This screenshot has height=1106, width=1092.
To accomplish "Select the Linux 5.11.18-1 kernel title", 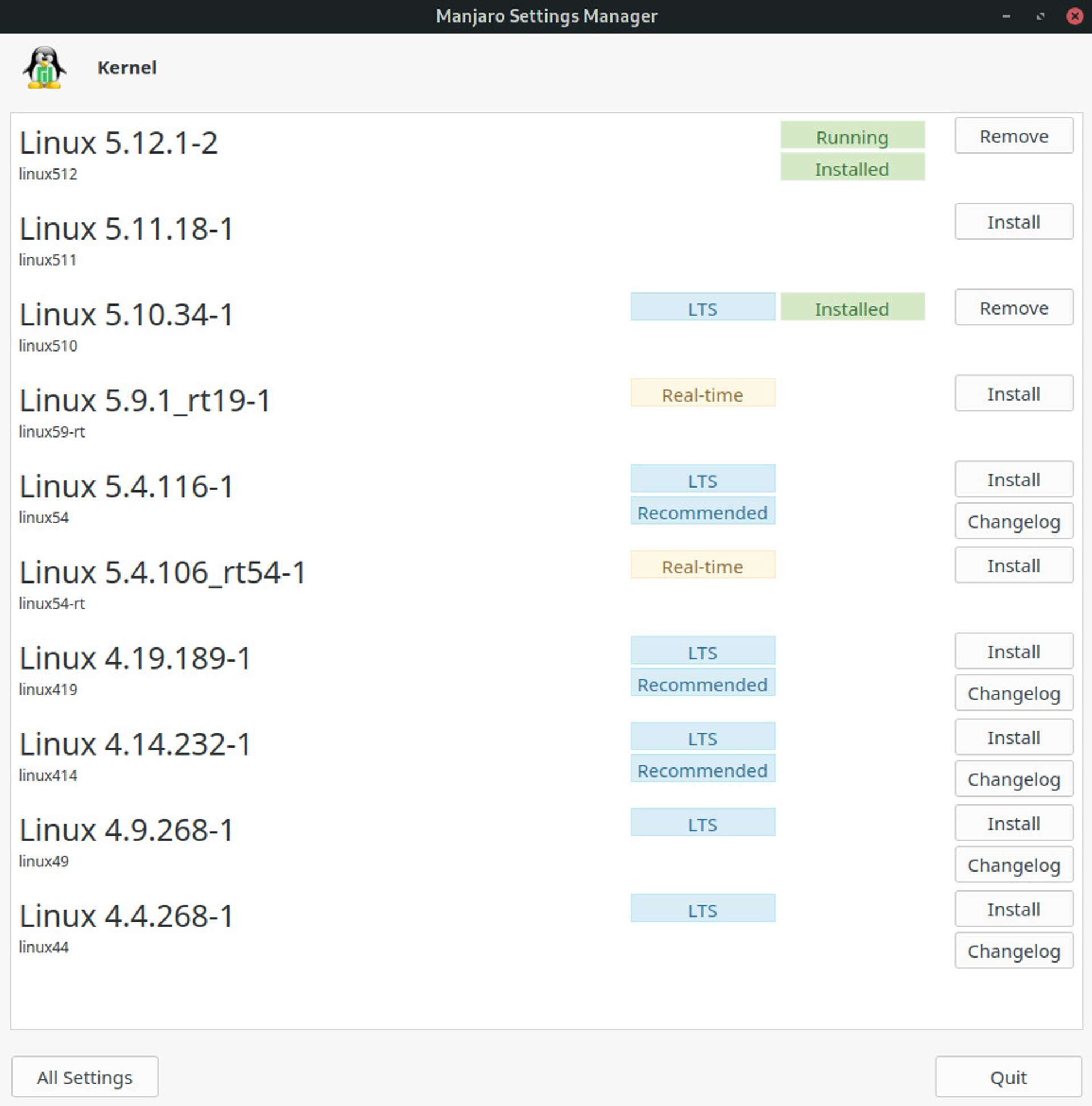I will tap(126, 229).
